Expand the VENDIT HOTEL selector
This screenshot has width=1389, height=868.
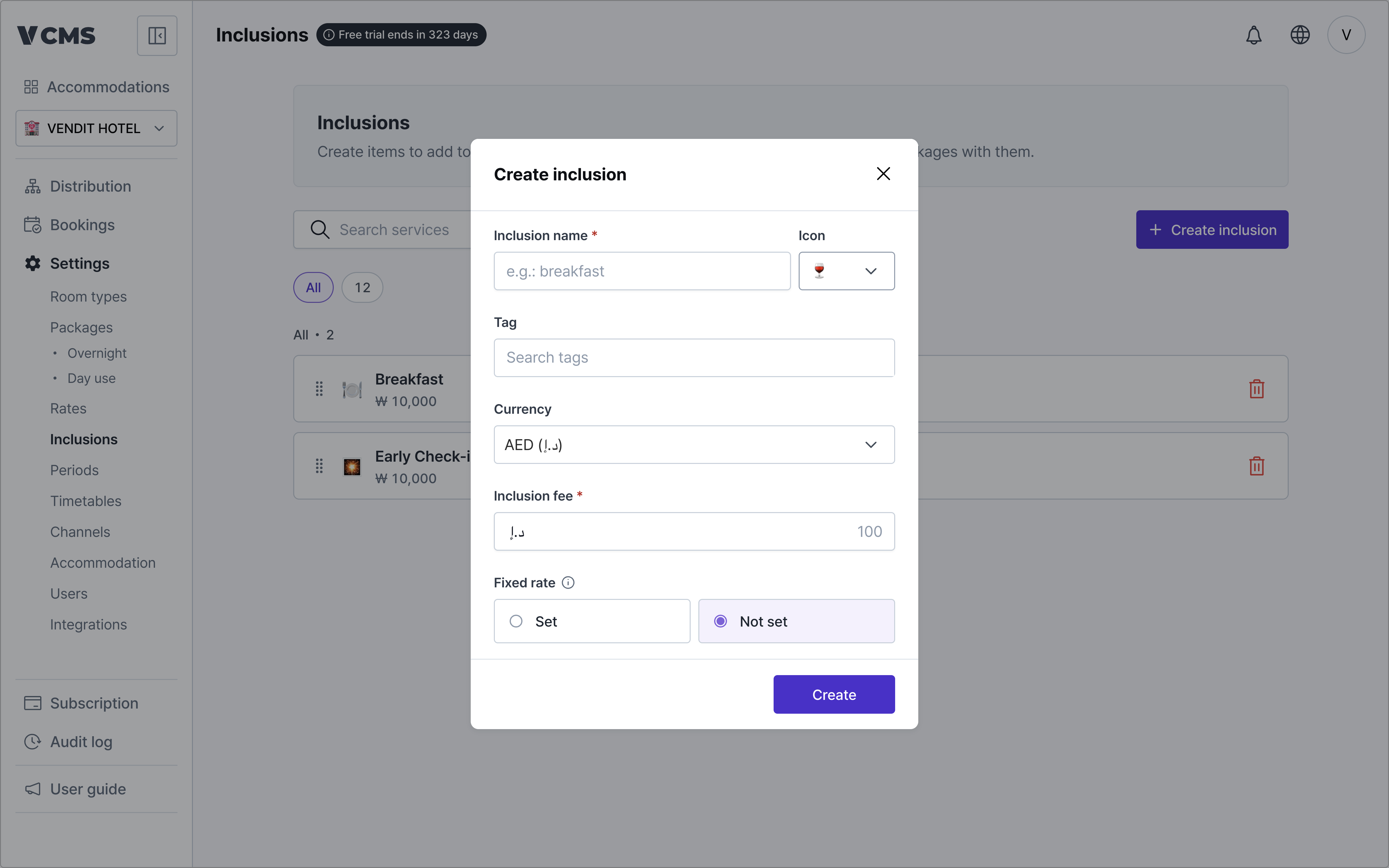pos(96,128)
